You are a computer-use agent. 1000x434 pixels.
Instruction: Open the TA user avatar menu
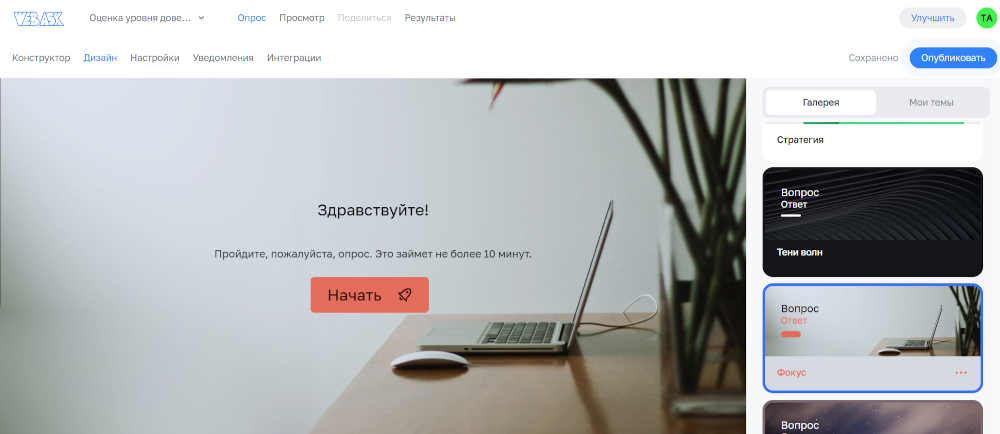click(986, 18)
